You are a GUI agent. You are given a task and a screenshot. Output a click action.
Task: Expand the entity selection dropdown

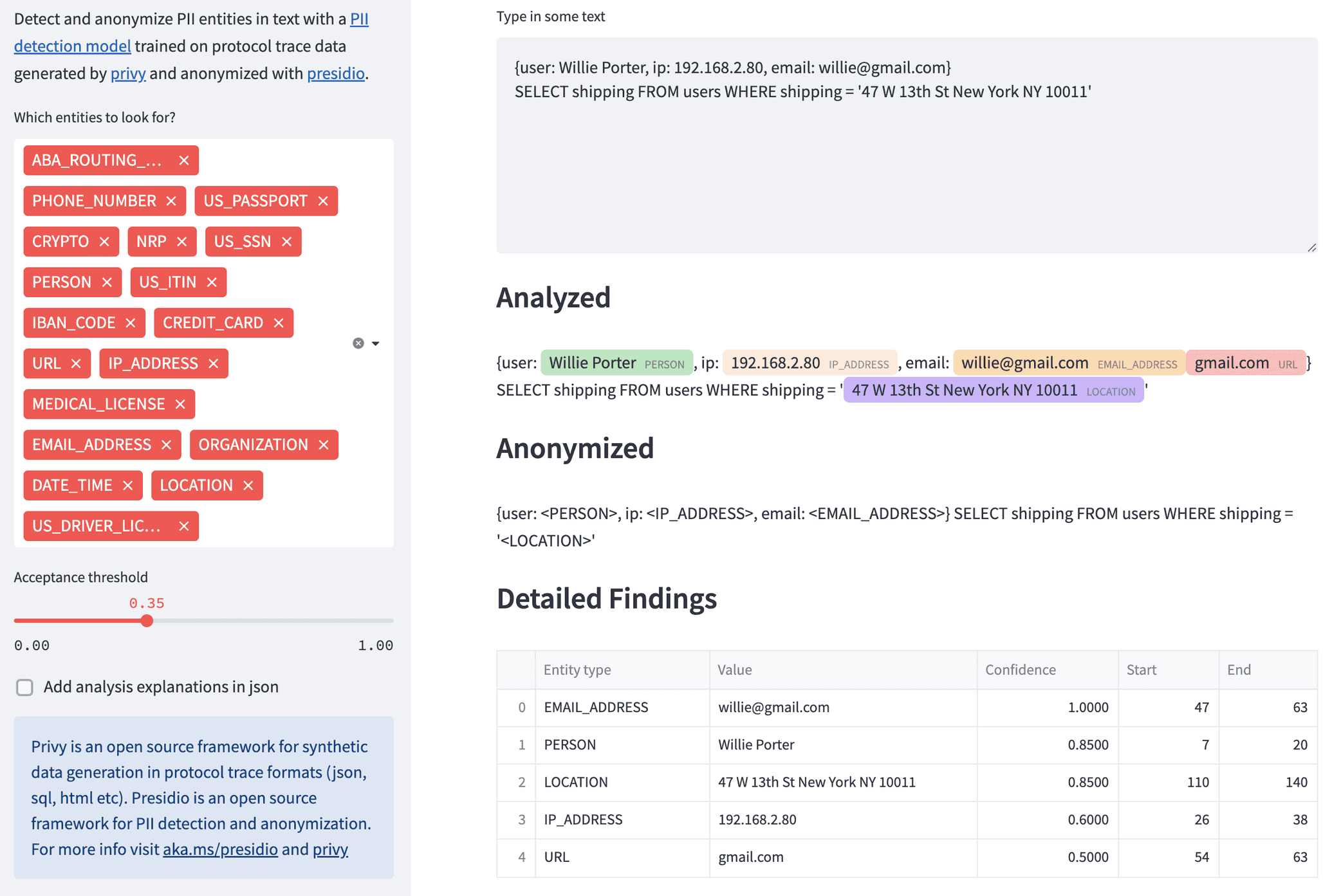(376, 343)
